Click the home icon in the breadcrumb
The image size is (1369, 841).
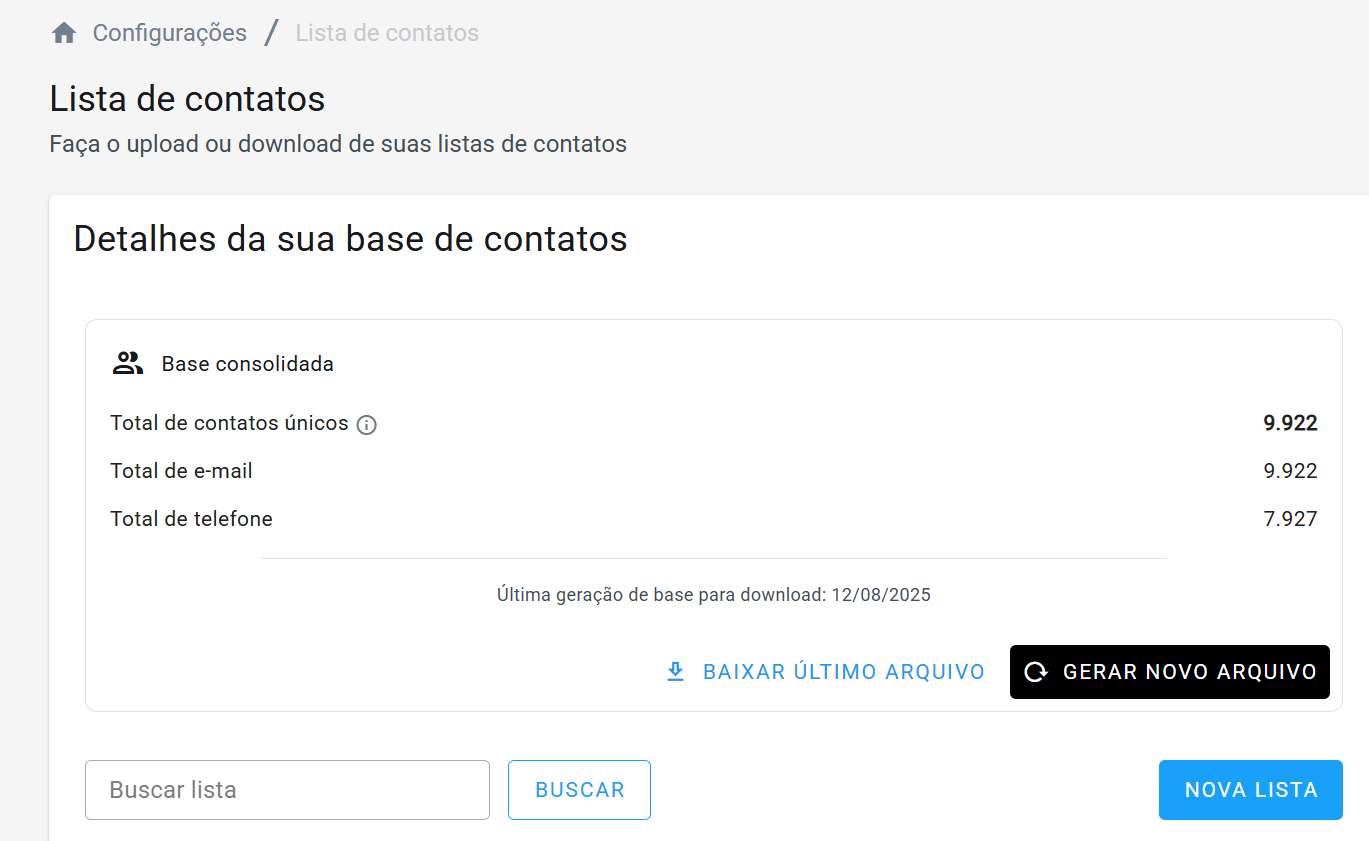(x=64, y=33)
